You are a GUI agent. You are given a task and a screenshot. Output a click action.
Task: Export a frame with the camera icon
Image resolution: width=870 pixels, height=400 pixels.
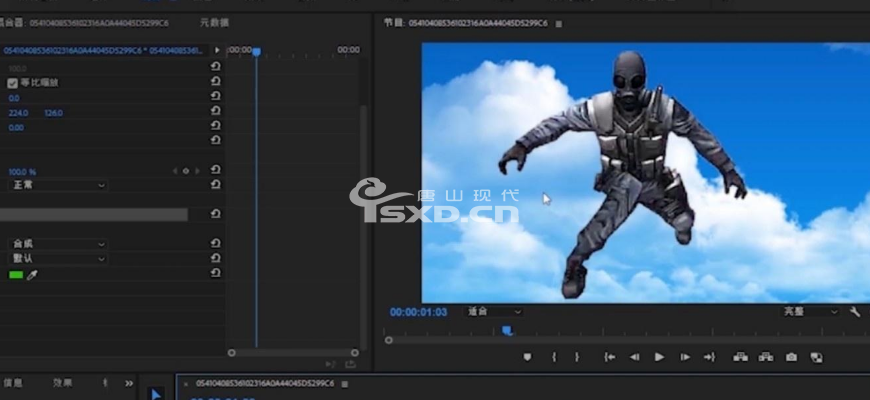coord(791,357)
